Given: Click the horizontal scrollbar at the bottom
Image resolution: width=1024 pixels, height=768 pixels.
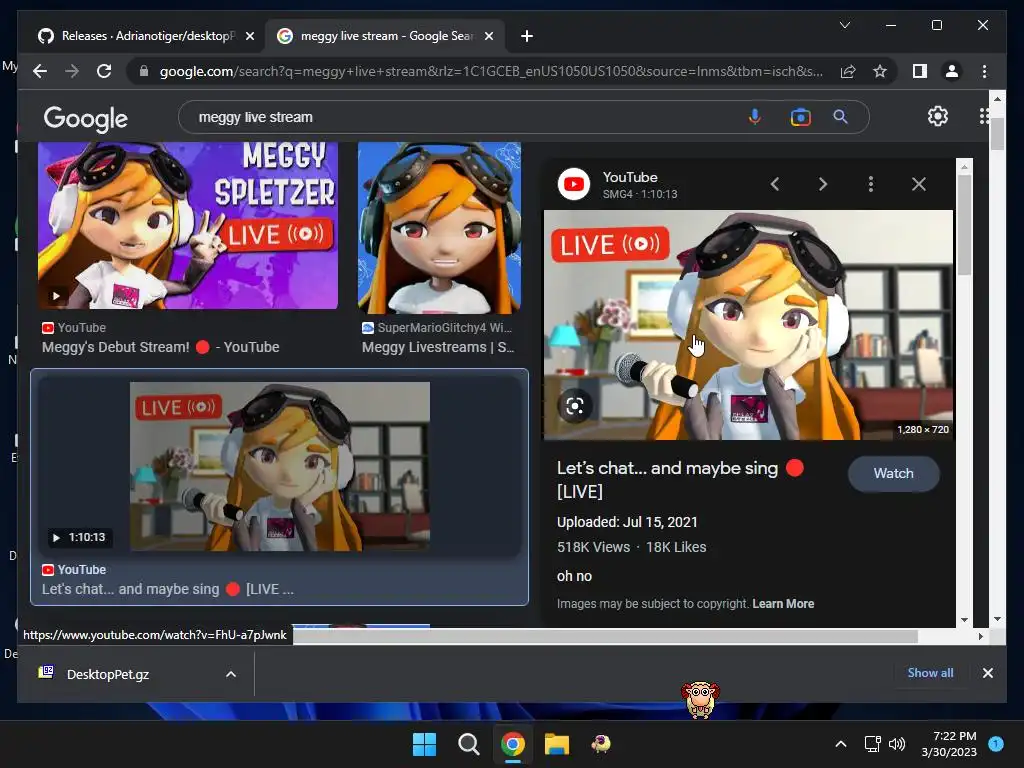Looking at the screenshot, I should [605, 636].
